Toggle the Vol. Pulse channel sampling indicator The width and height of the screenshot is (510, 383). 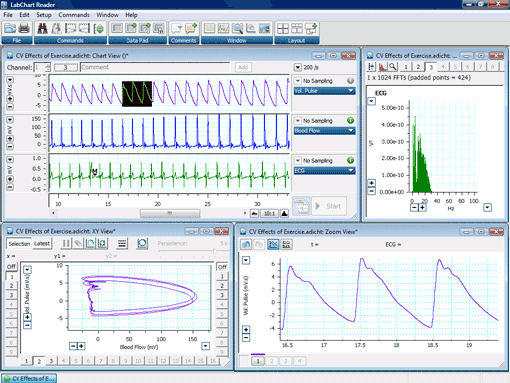tap(350, 81)
